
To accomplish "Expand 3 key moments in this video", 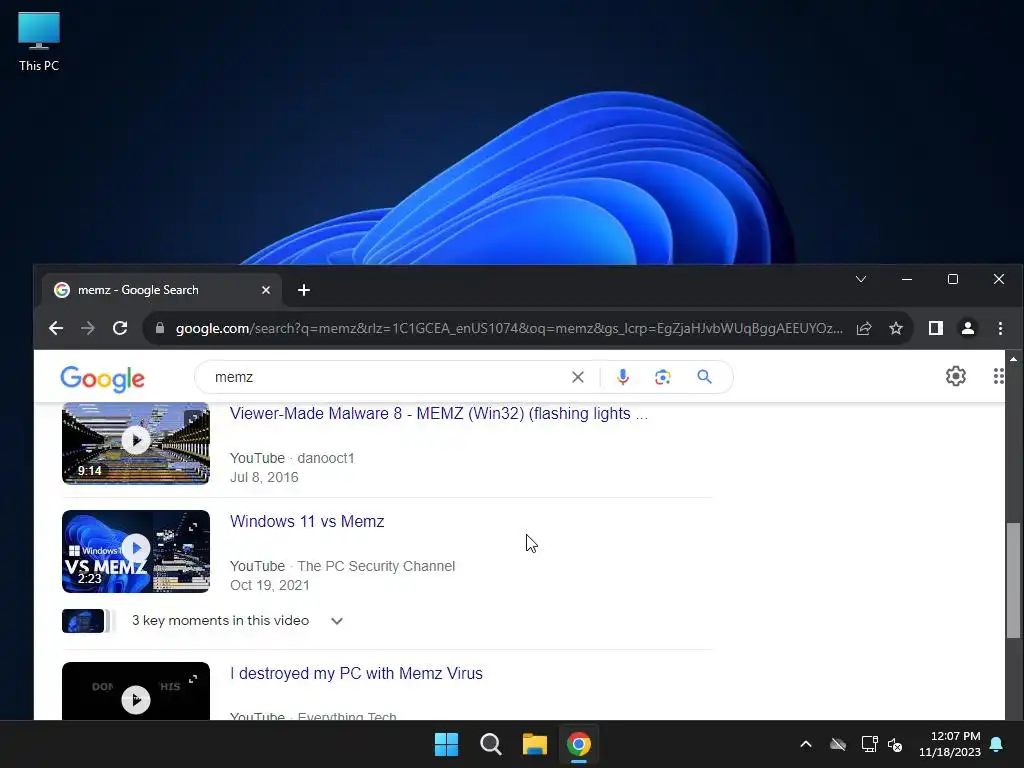I will tap(337, 621).
